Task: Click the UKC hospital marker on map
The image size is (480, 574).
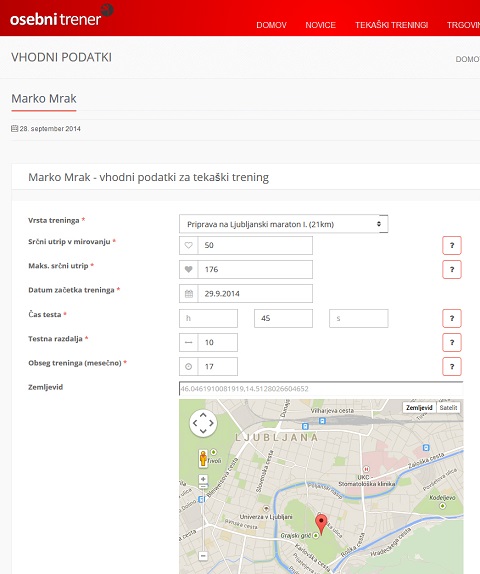Action: (x=366, y=469)
